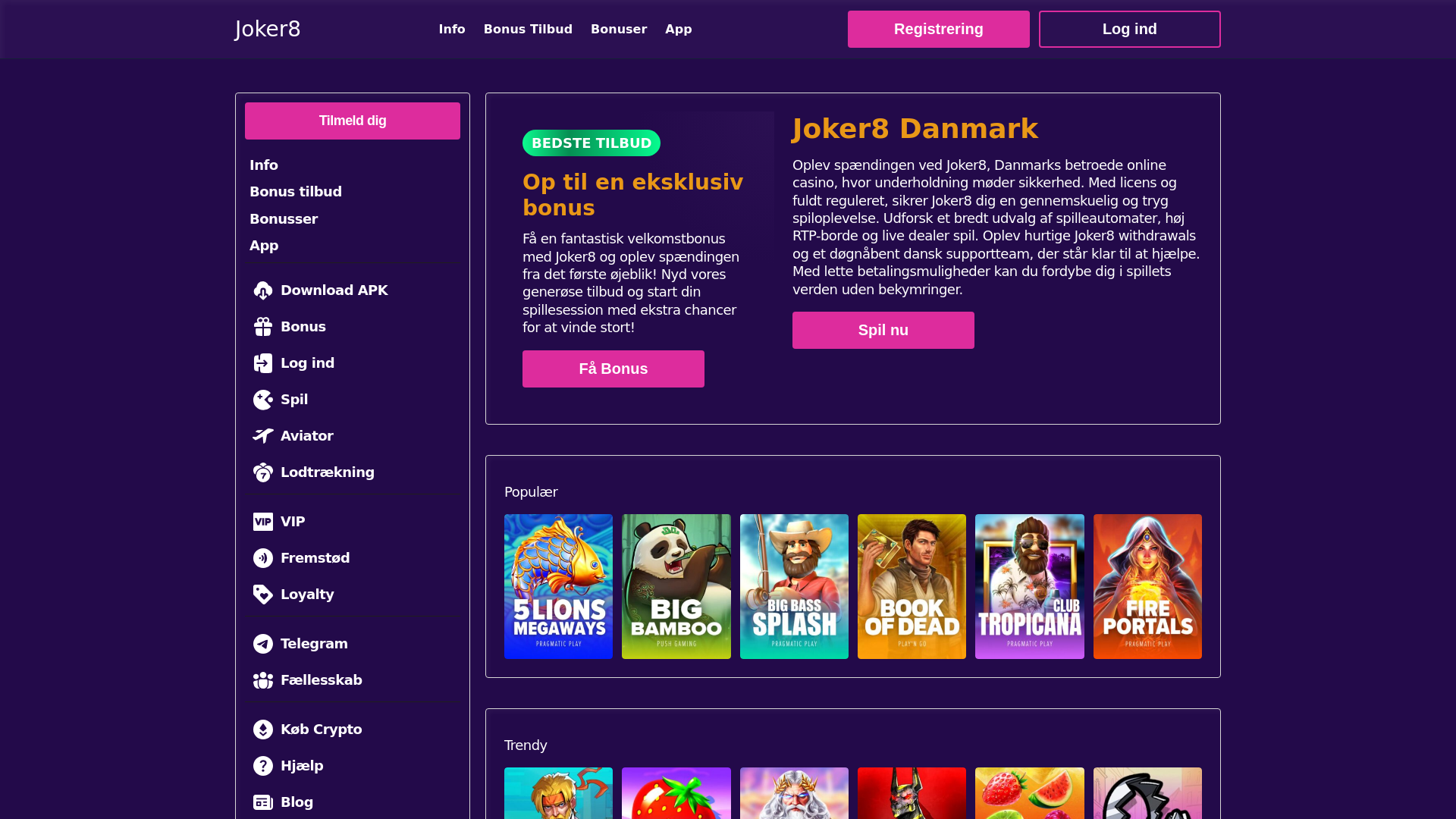Open Info in the top navigation

tap(452, 29)
